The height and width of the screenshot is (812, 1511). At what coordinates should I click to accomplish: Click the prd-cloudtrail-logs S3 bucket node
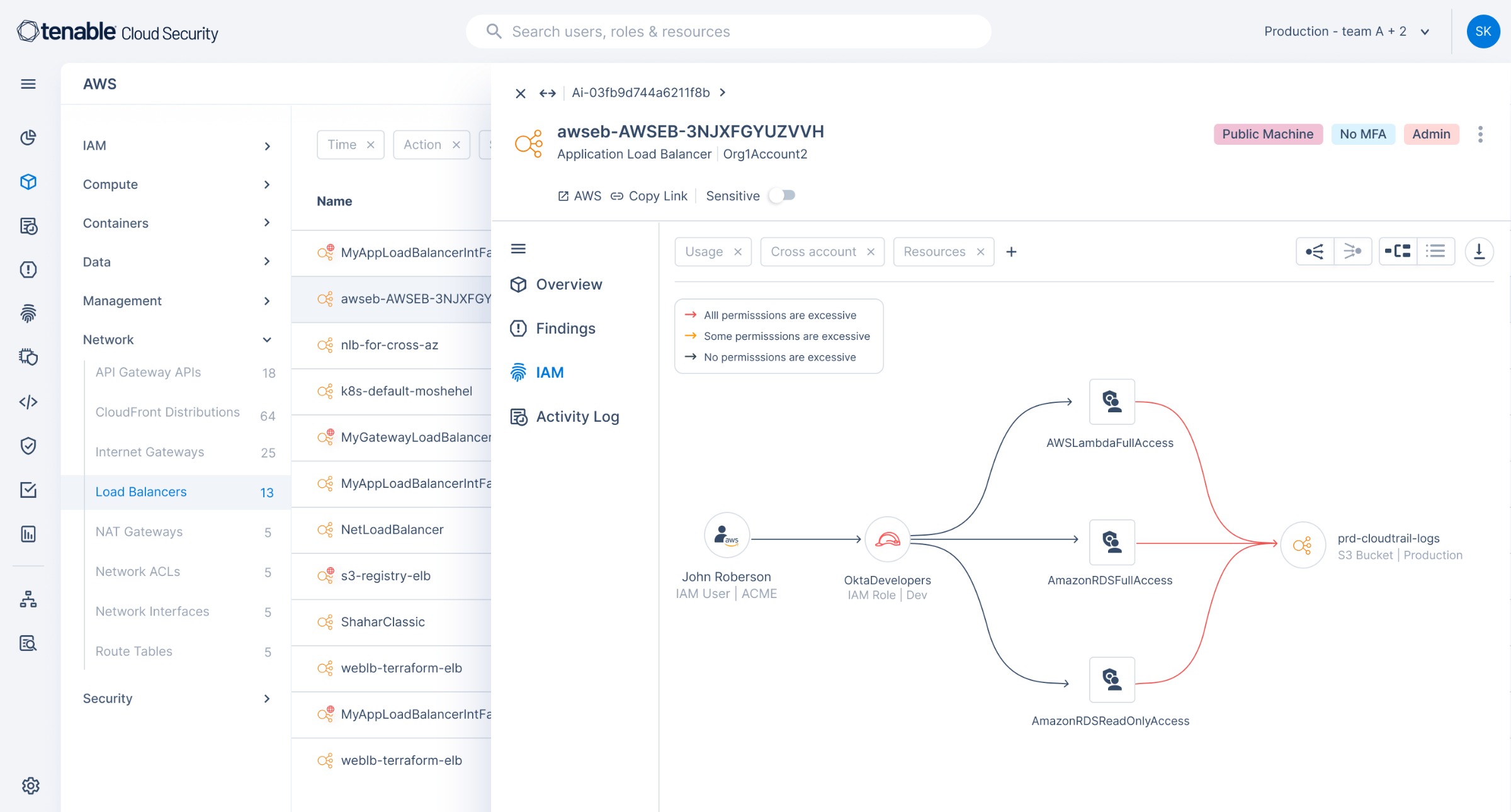tap(1303, 545)
